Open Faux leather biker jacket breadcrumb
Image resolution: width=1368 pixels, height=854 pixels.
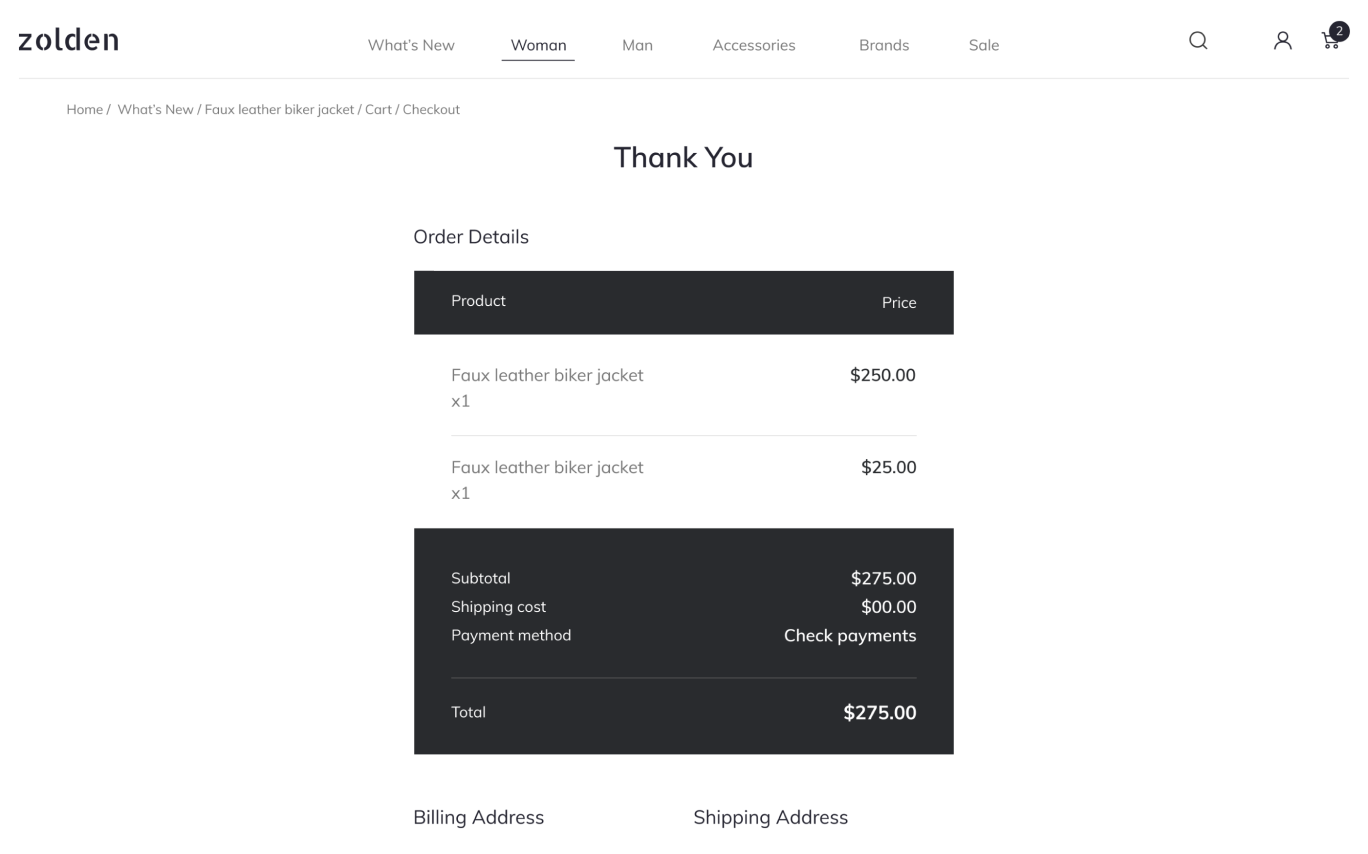[x=279, y=110]
